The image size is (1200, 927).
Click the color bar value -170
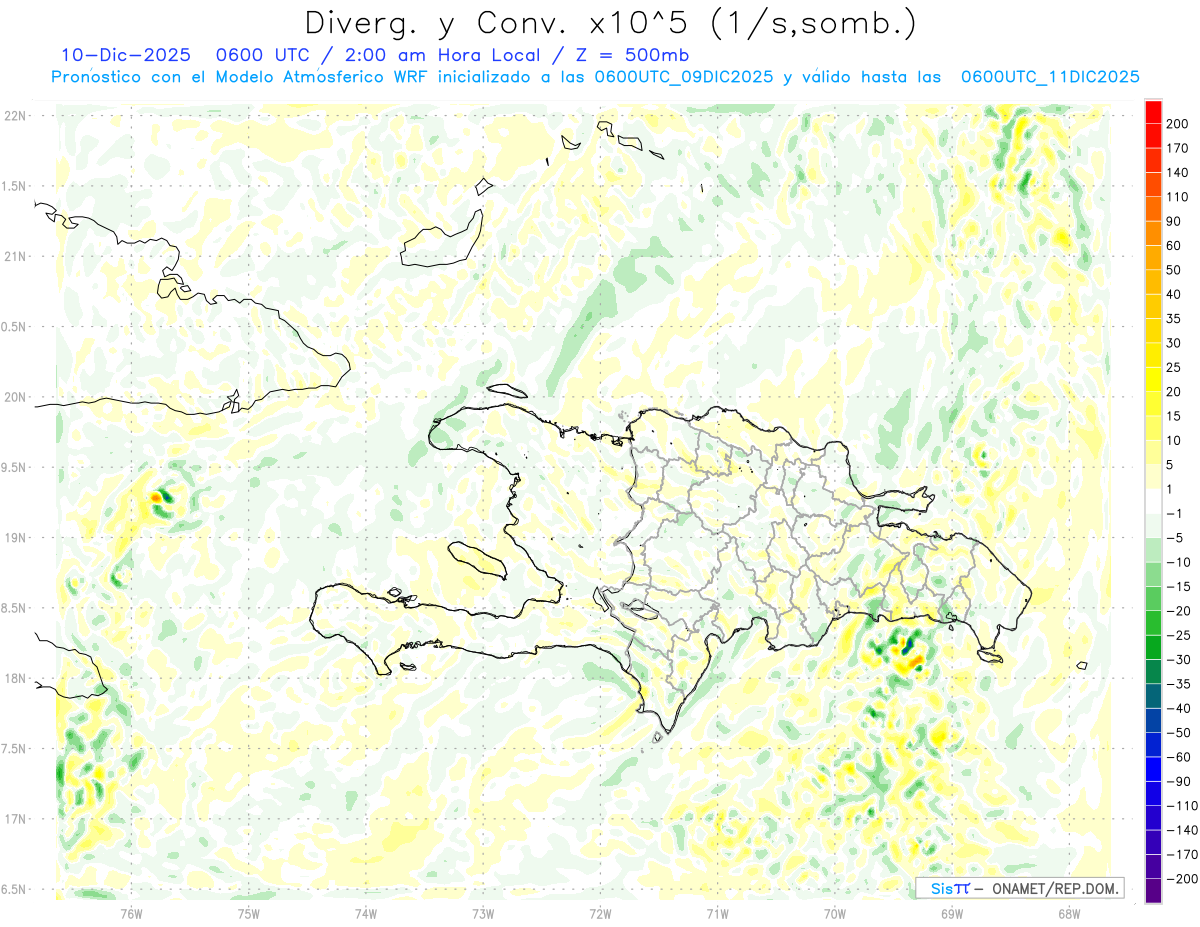pos(1183,855)
